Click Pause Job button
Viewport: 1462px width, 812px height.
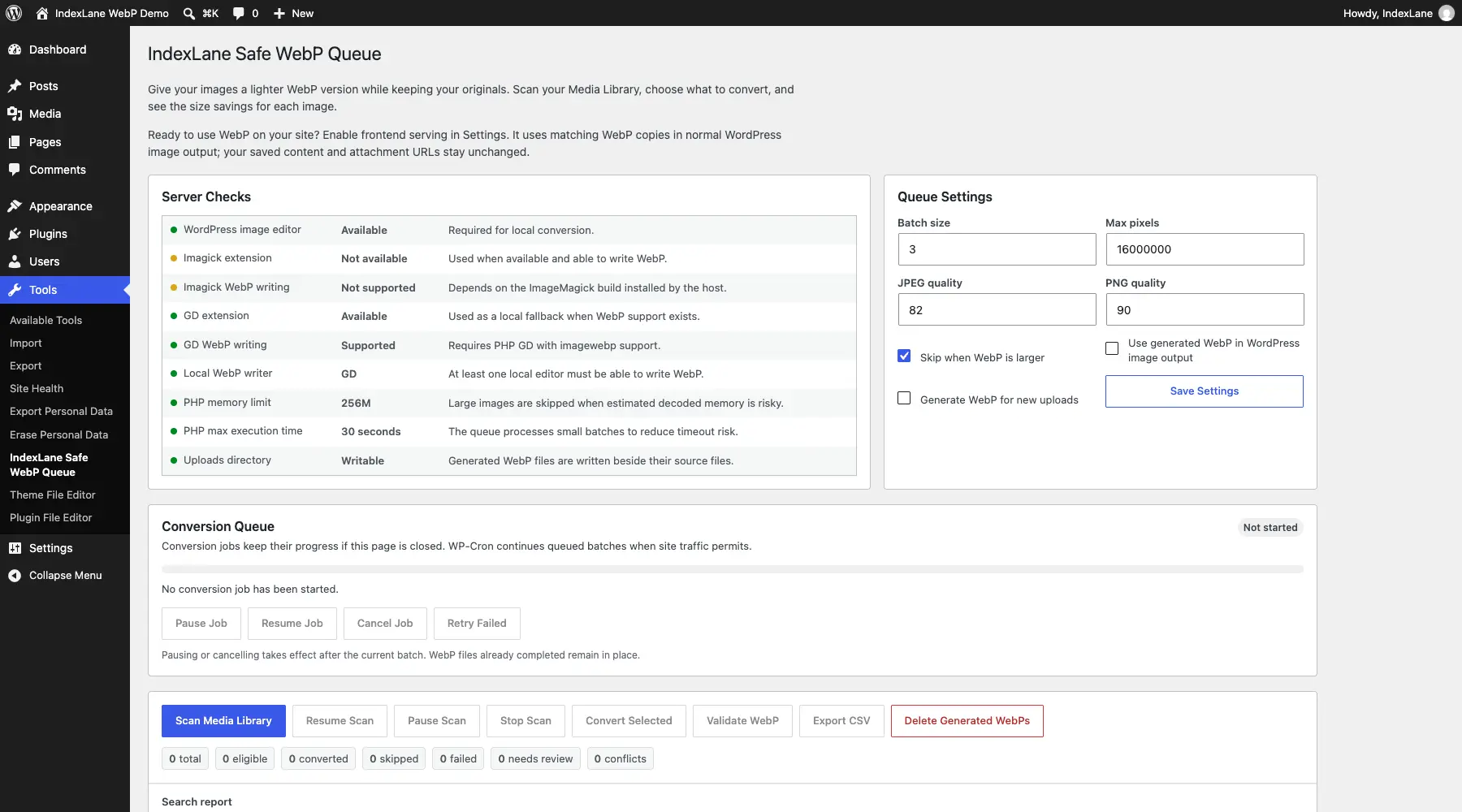coord(201,624)
